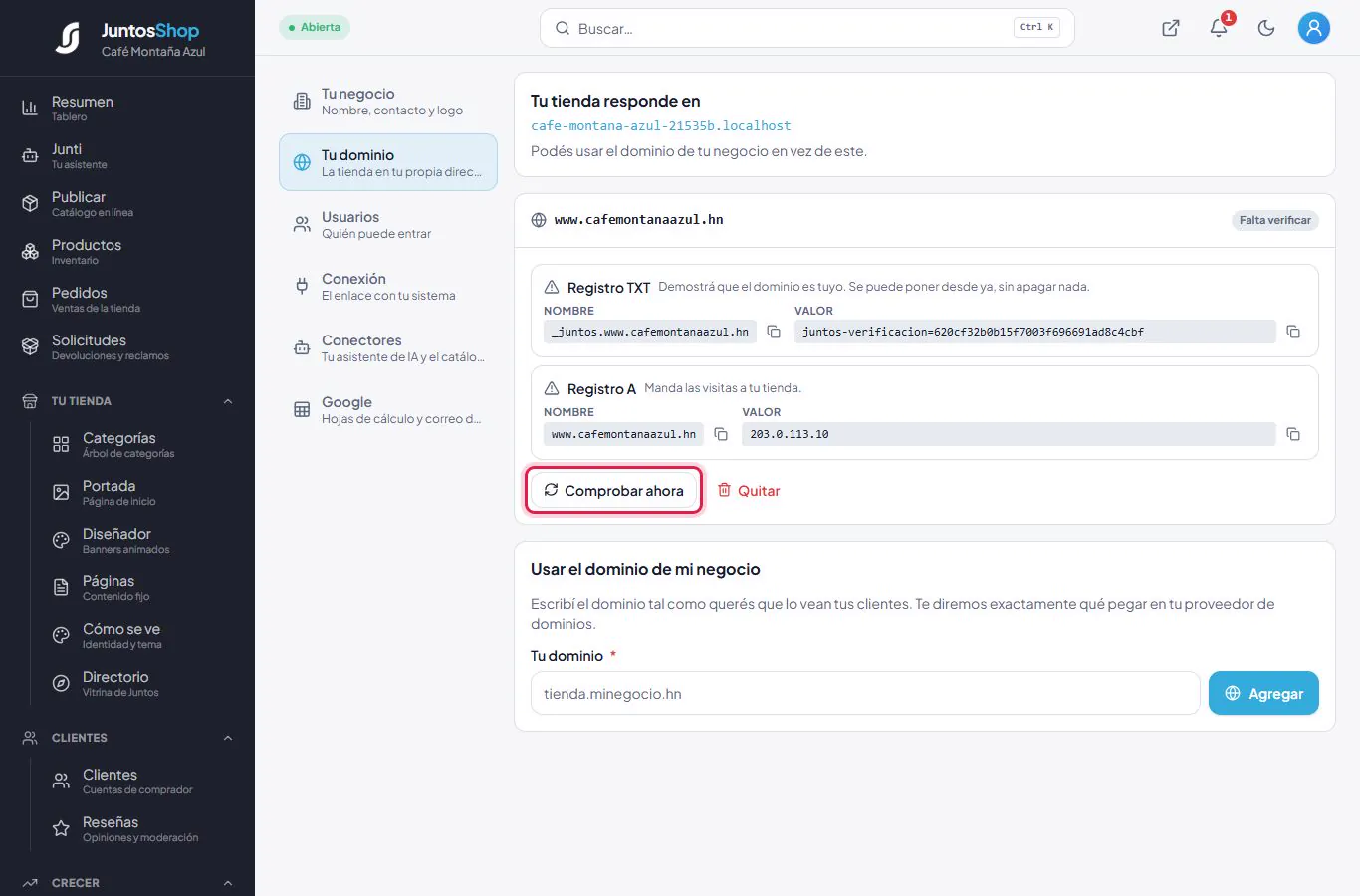Screen dimensions: 1360x896
Task: Focus the Tu dominio input field
Action: click(x=865, y=693)
